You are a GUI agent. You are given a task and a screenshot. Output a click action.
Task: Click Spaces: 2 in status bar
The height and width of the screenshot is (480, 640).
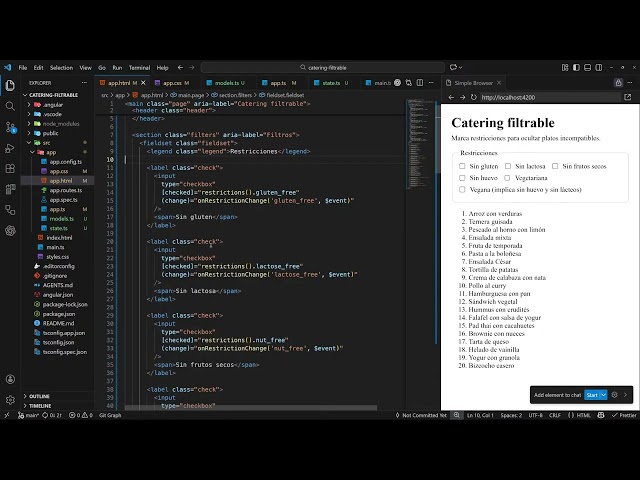pos(511,415)
